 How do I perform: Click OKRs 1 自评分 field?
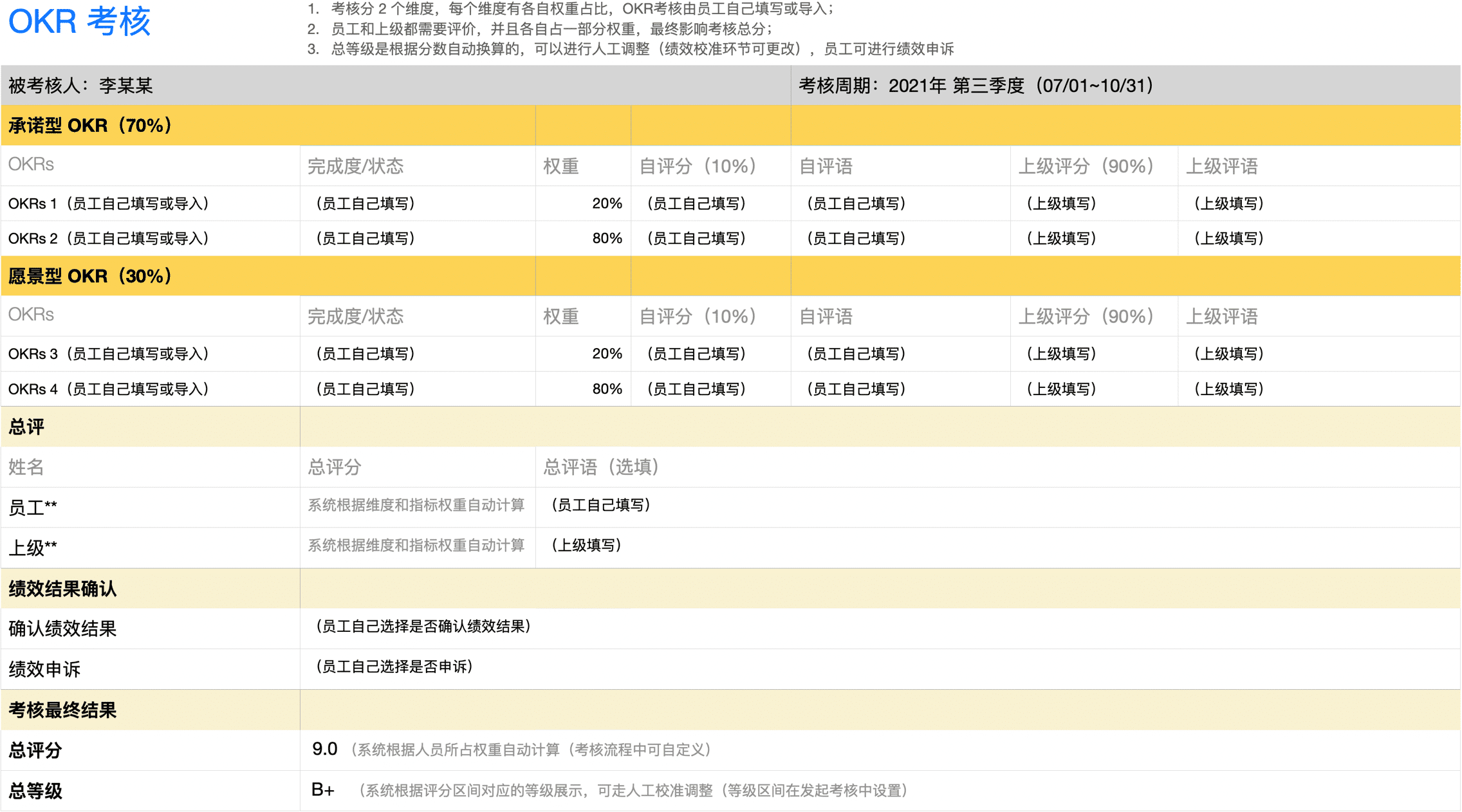click(711, 204)
